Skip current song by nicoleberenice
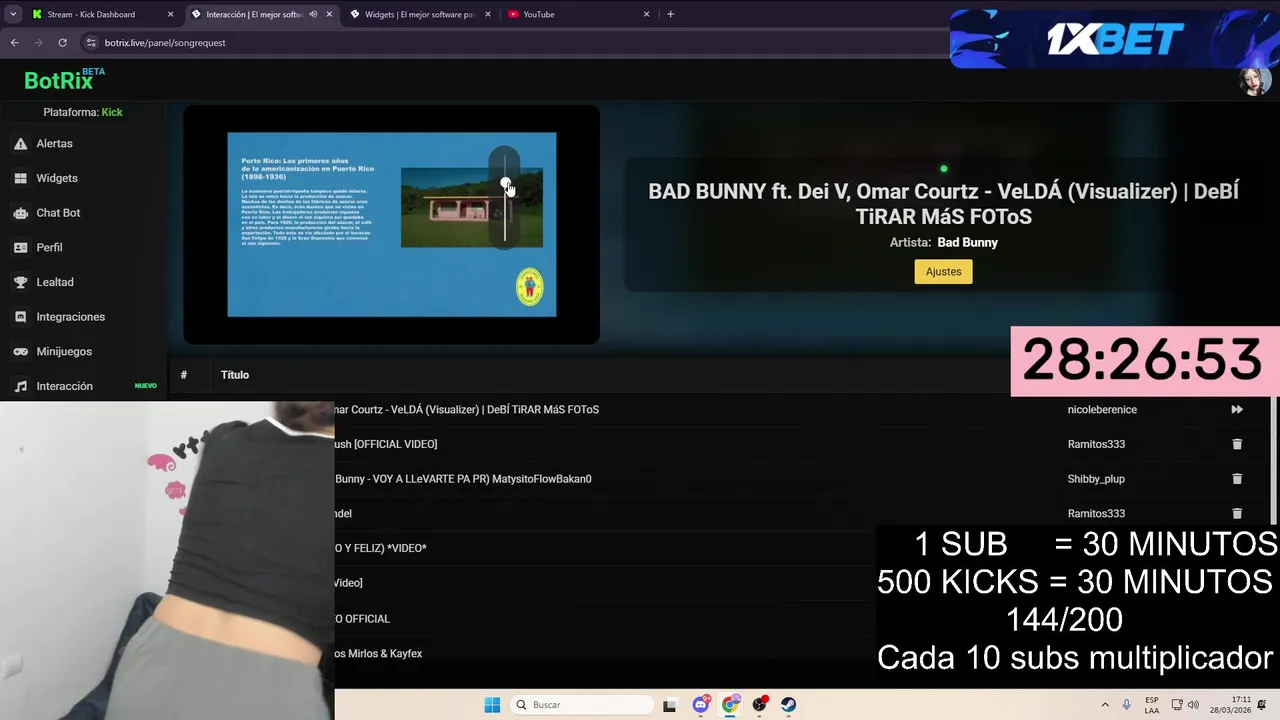This screenshot has width=1280, height=720. tap(1237, 409)
